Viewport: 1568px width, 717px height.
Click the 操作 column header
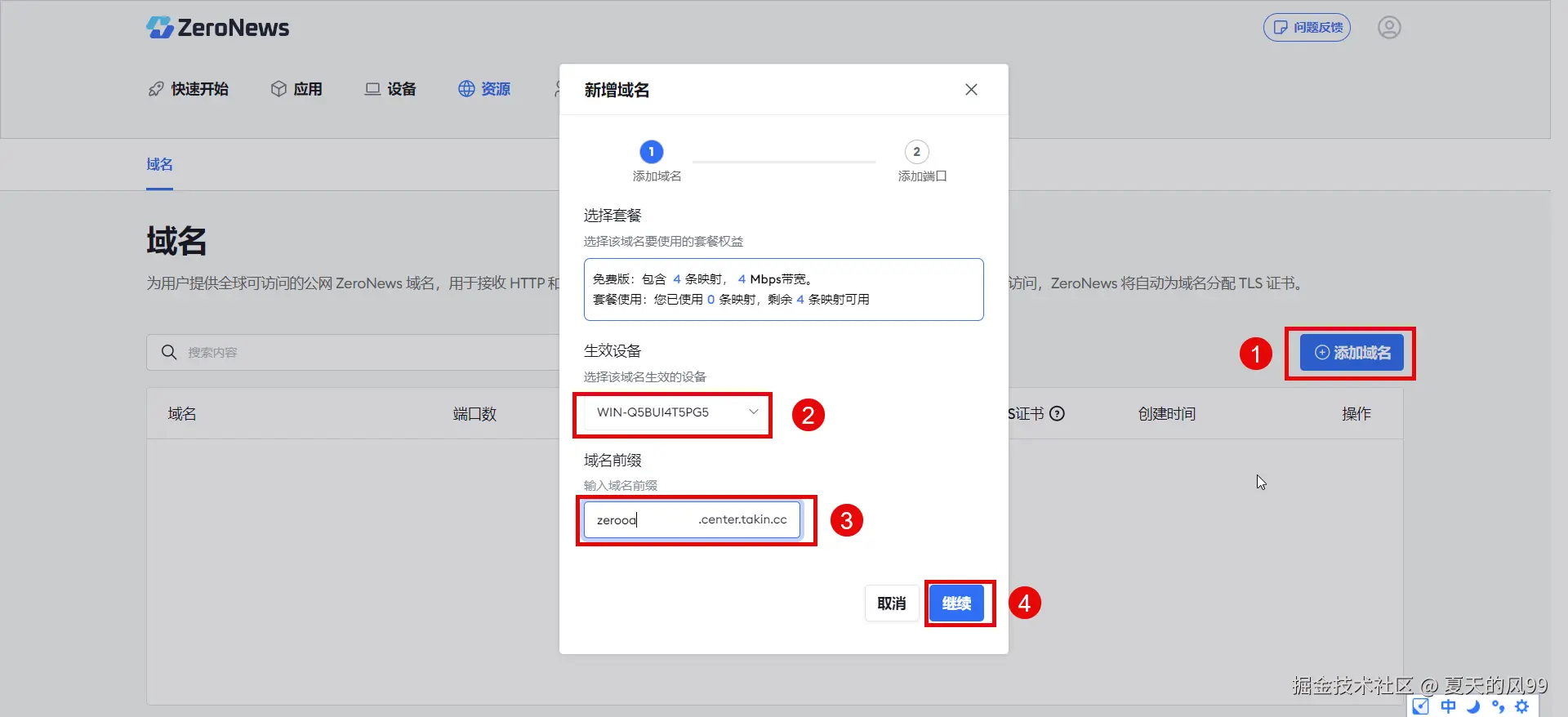[x=1356, y=414]
